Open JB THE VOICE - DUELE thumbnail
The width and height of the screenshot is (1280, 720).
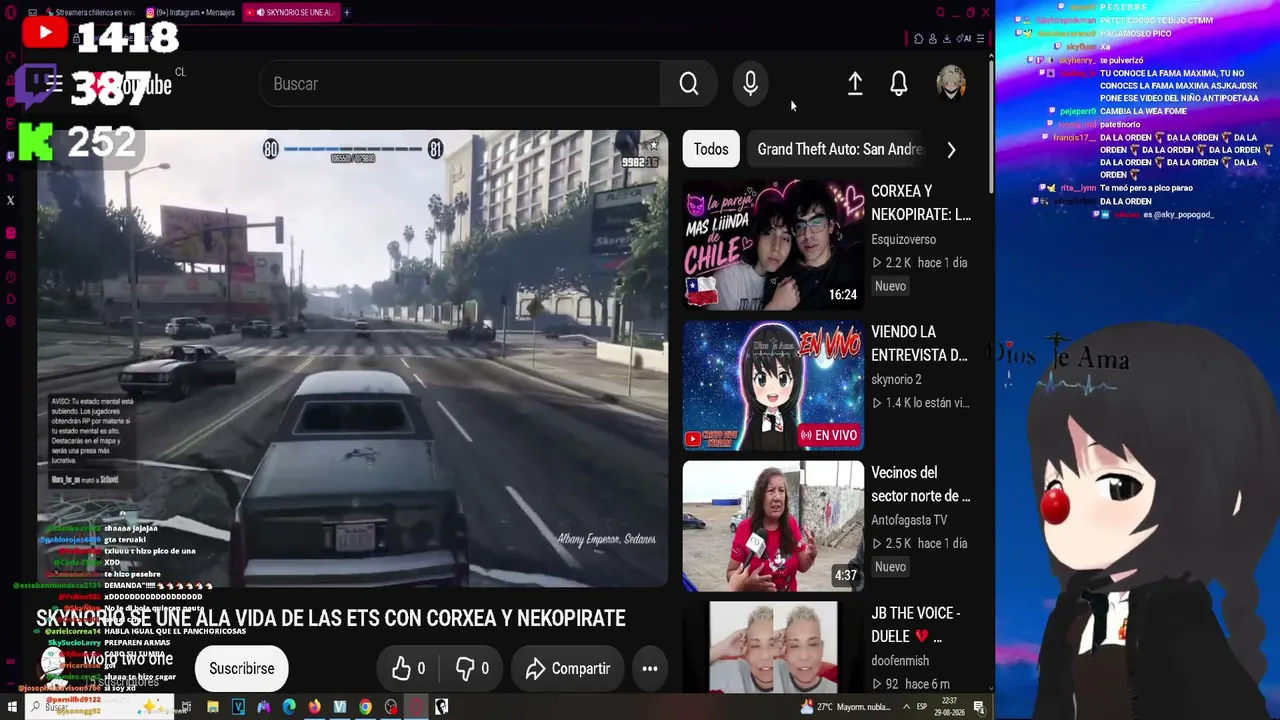[x=773, y=647]
